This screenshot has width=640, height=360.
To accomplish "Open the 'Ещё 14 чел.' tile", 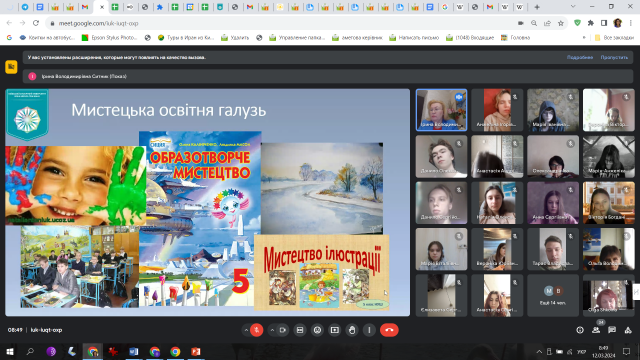I will (553, 295).
